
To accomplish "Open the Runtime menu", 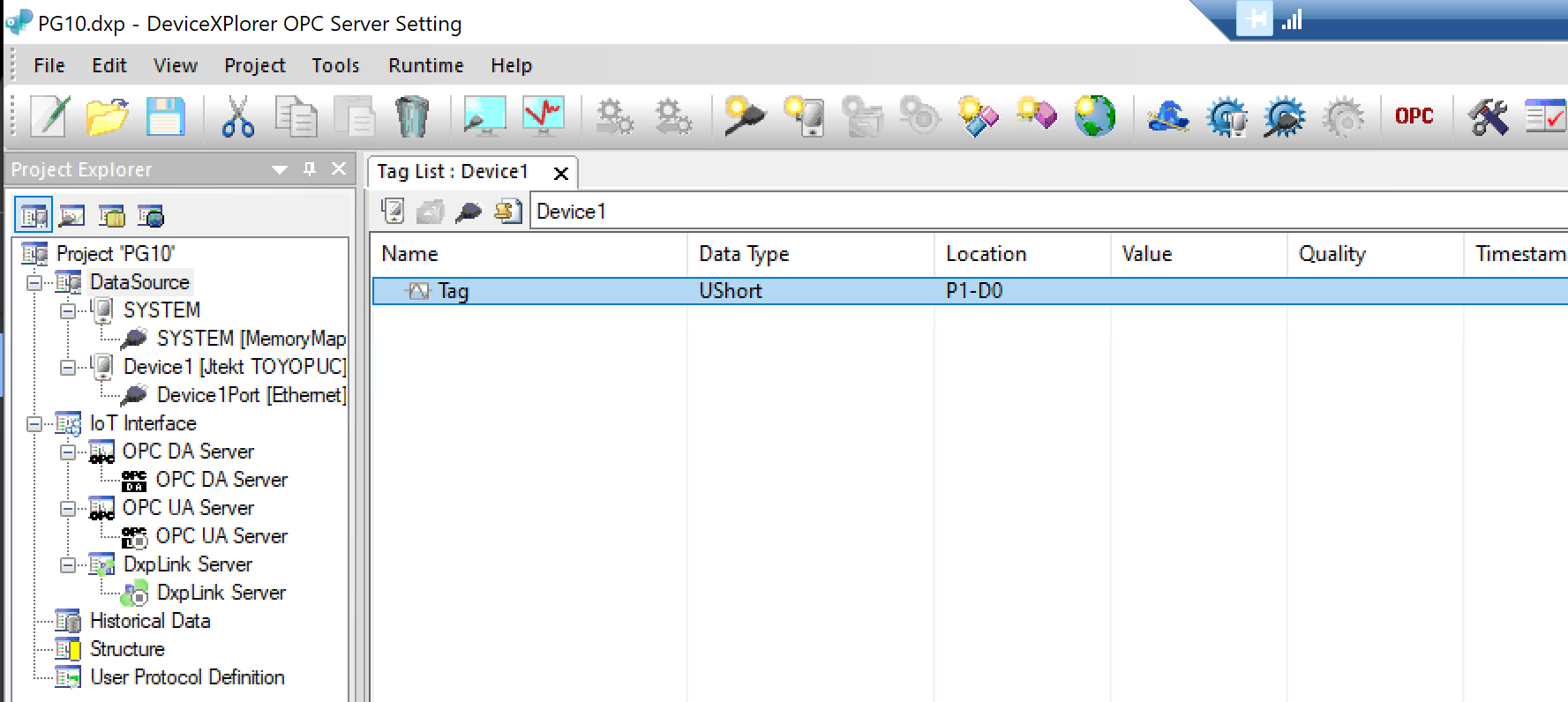I will pyautogui.click(x=425, y=66).
